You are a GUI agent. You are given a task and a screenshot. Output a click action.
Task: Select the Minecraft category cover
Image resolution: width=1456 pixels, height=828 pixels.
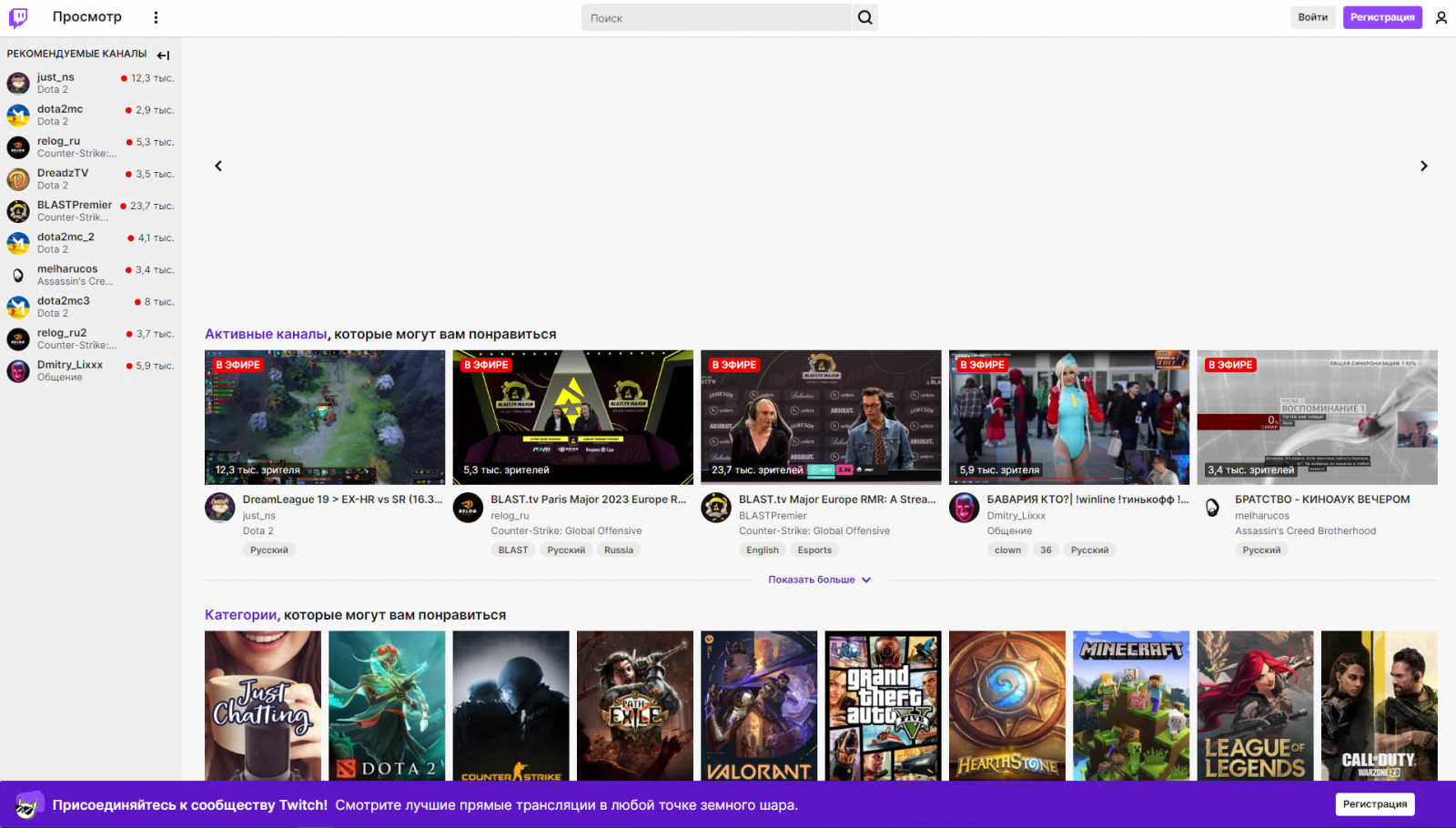point(1131,705)
